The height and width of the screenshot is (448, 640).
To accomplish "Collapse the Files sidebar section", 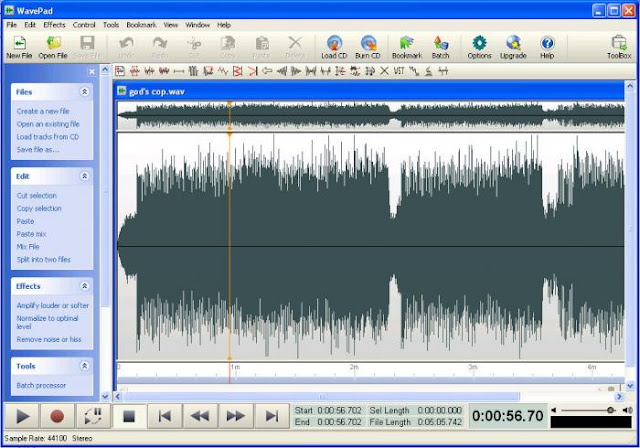I will coord(84,92).
